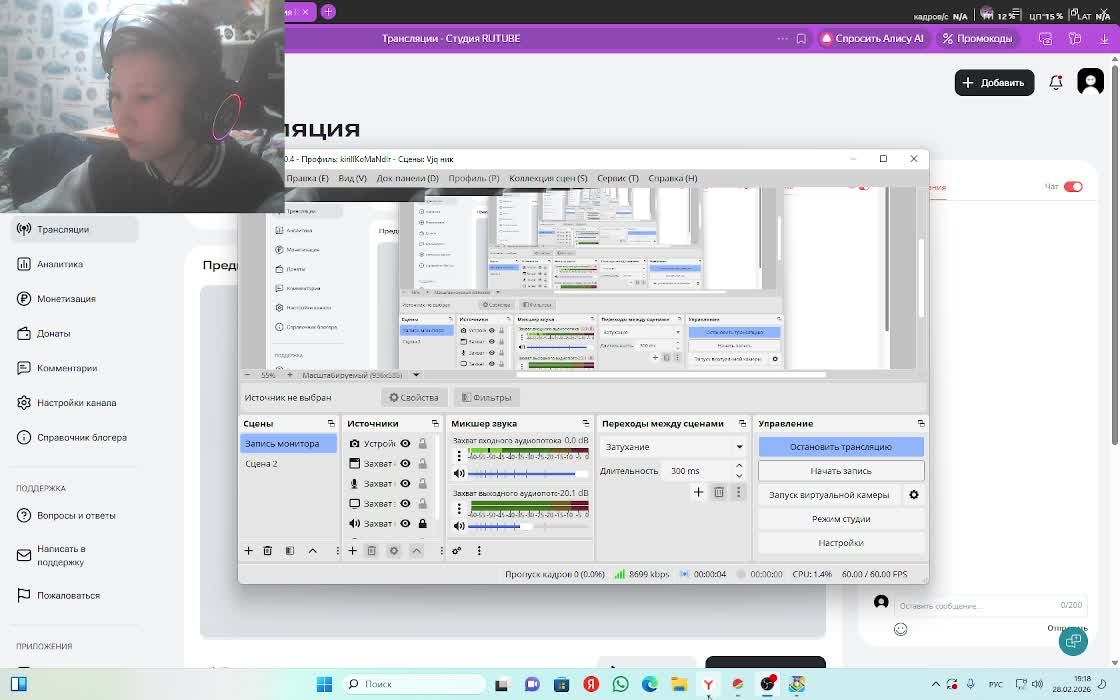The width and height of the screenshot is (1120, 700).
Task: Open OBS Настройки button in Управление
Action: click(x=841, y=543)
